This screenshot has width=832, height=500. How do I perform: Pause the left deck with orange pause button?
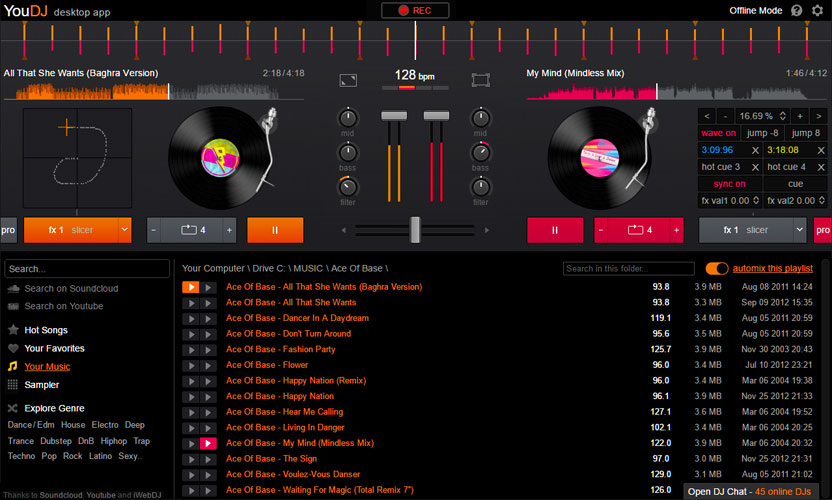[x=275, y=230]
